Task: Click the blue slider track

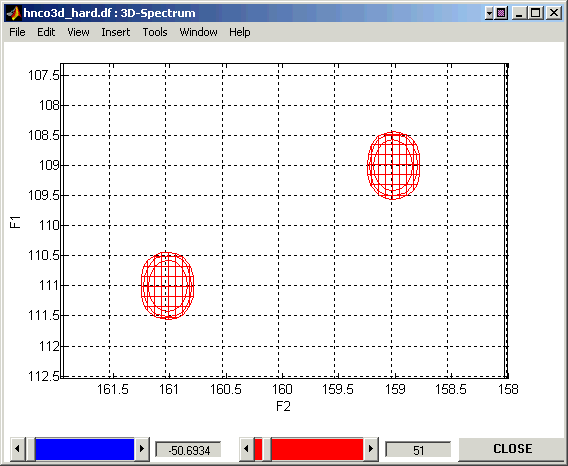Action: point(85,449)
